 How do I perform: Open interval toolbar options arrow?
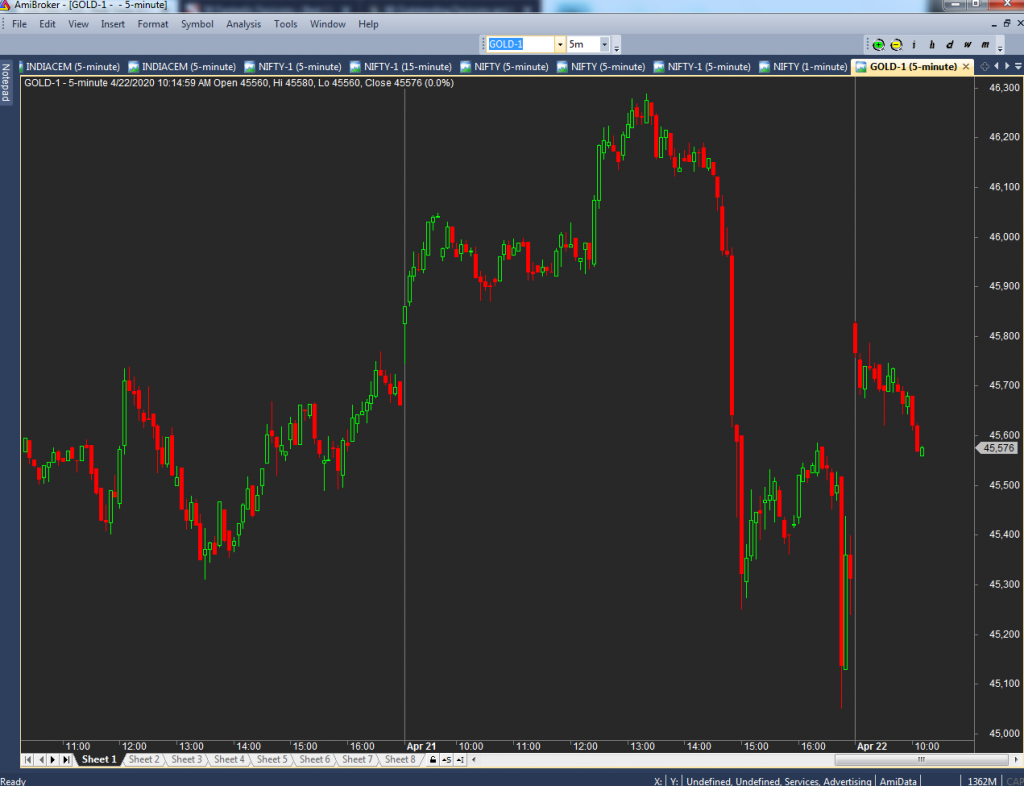pos(1000,46)
